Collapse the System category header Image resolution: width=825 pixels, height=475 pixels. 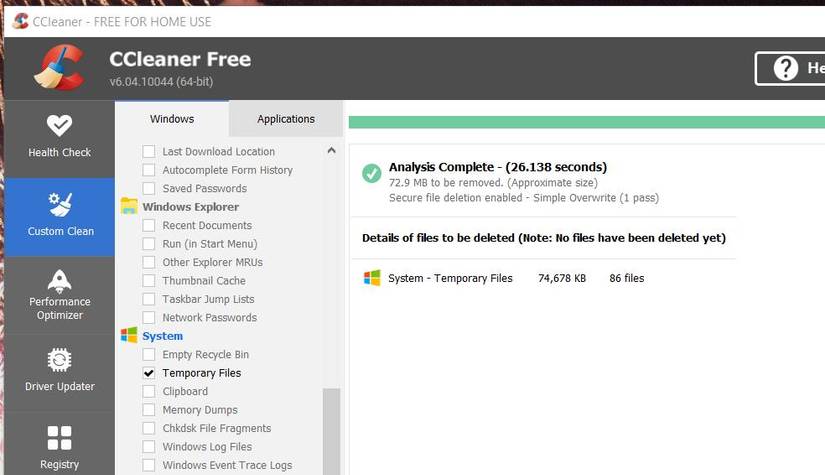click(x=163, y=336)
